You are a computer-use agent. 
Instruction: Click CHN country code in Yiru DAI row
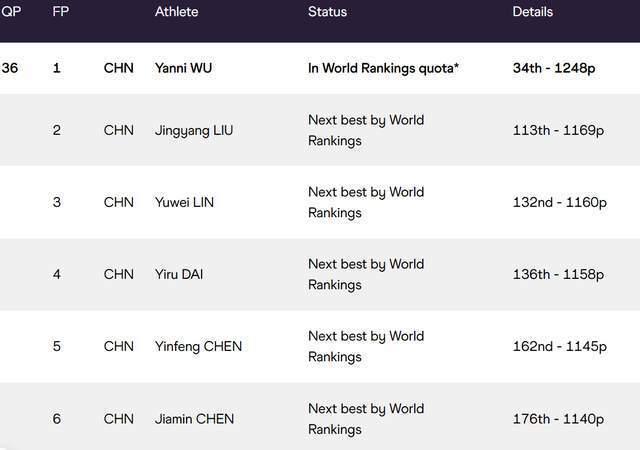119,274
